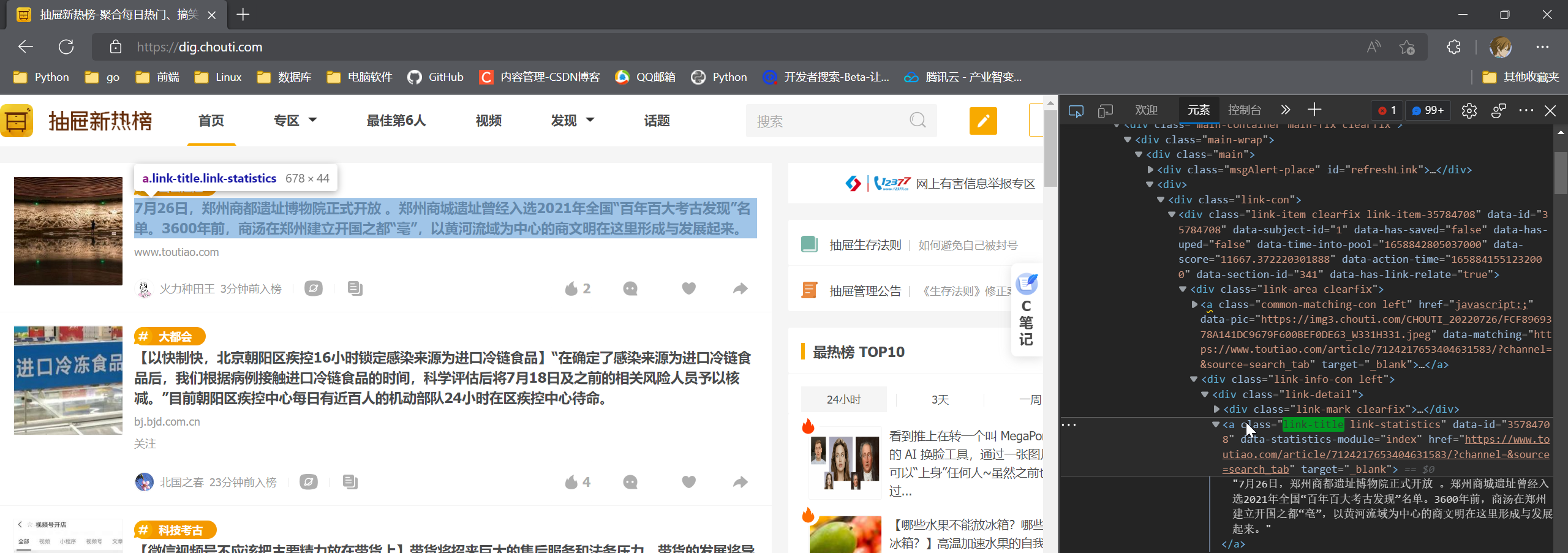Open browser settings and more menu
The height and width of the screenshot is (553, 1568).
(1542, 47)
